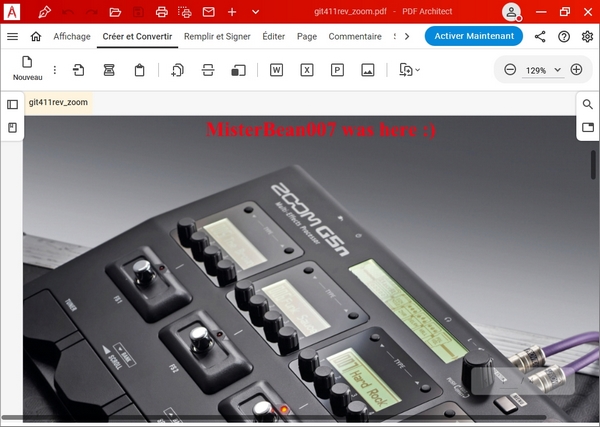Convert PDF to image icon
The image size is (600, 427).
(368, 70)
